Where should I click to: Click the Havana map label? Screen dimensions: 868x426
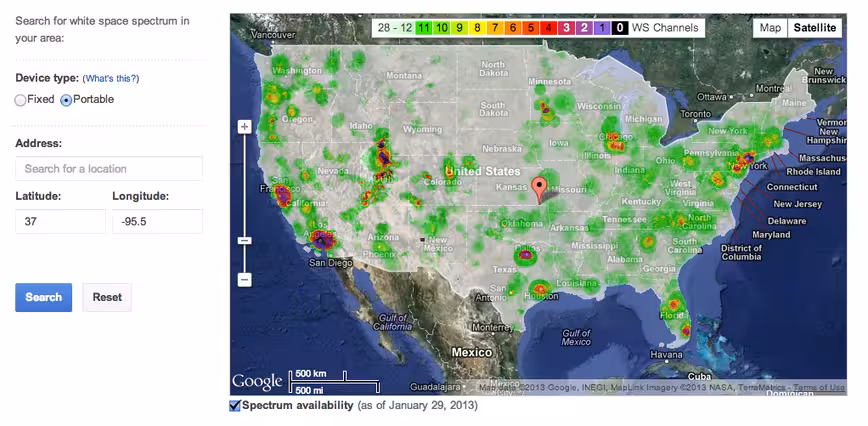tap(666, 355)
